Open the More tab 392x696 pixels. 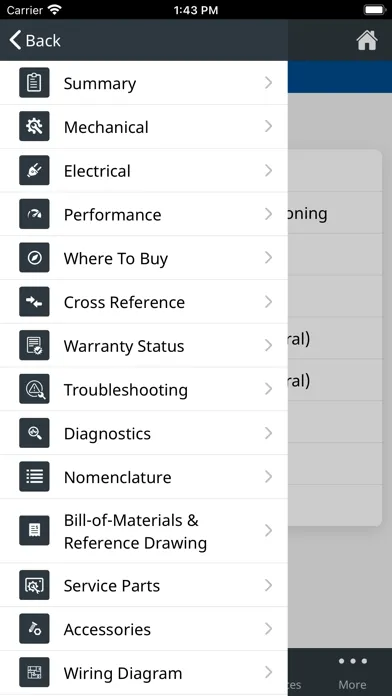tap(352, 672)
